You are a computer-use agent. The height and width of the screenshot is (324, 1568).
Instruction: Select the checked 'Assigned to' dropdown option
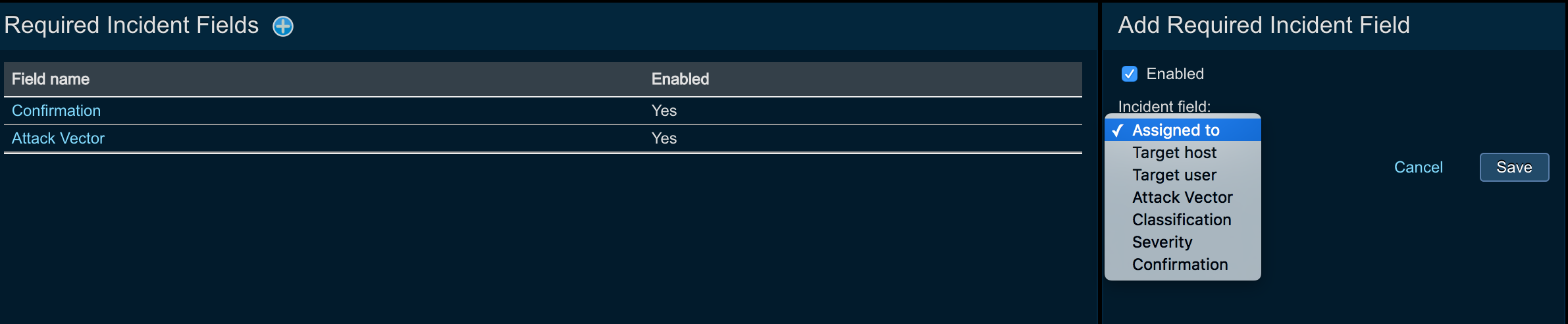click(1176, 130)
